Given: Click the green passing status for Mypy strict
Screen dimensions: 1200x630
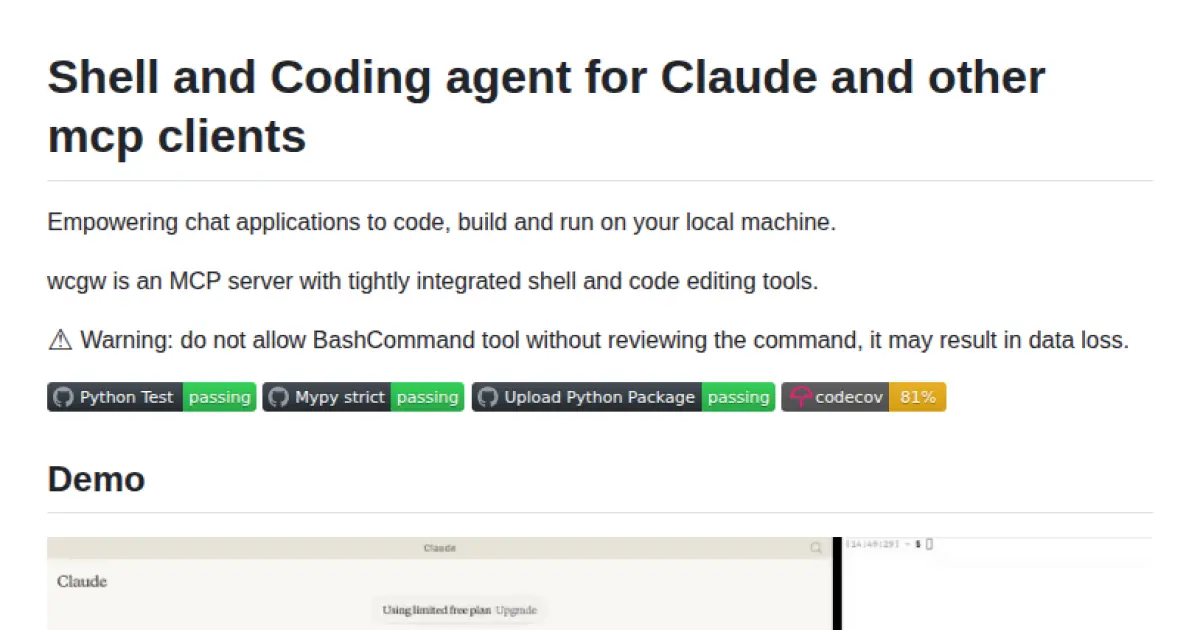Looking at the screenshot, I should (427, 397).
